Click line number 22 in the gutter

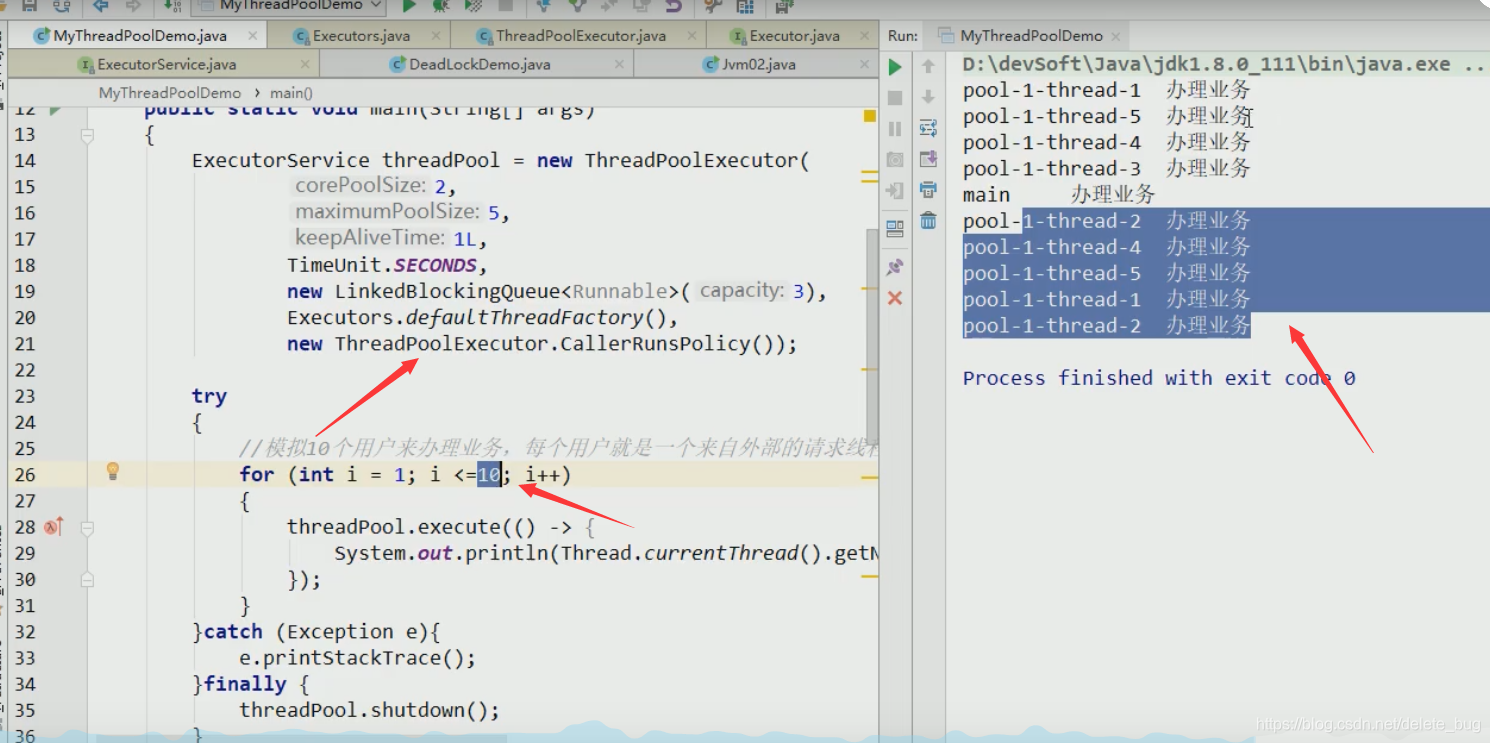coord(25,370)
